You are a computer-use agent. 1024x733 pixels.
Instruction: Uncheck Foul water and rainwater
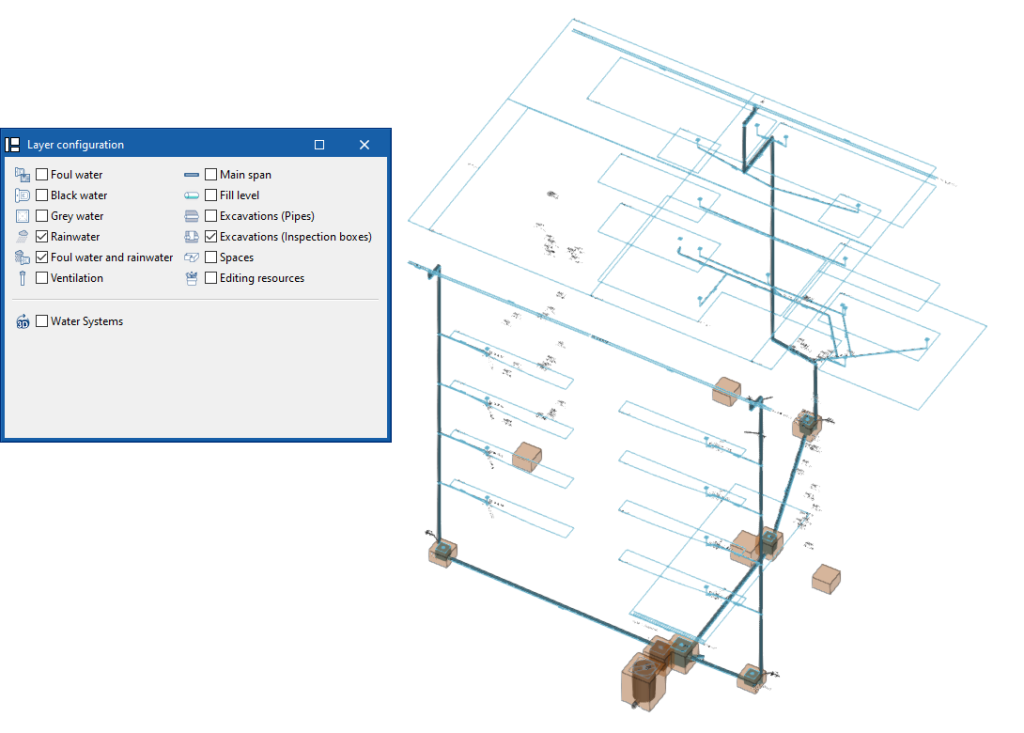click(41, 257)
